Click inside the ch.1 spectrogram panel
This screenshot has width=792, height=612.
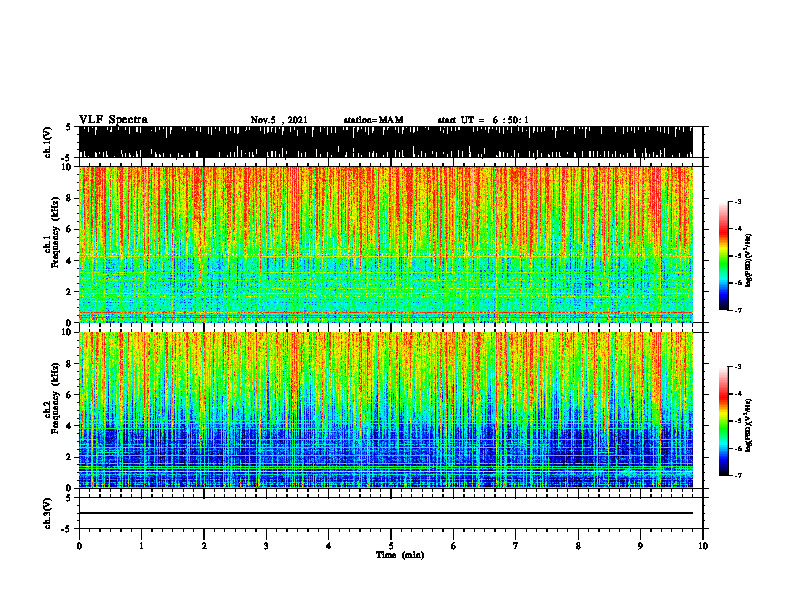click(385, 244)
